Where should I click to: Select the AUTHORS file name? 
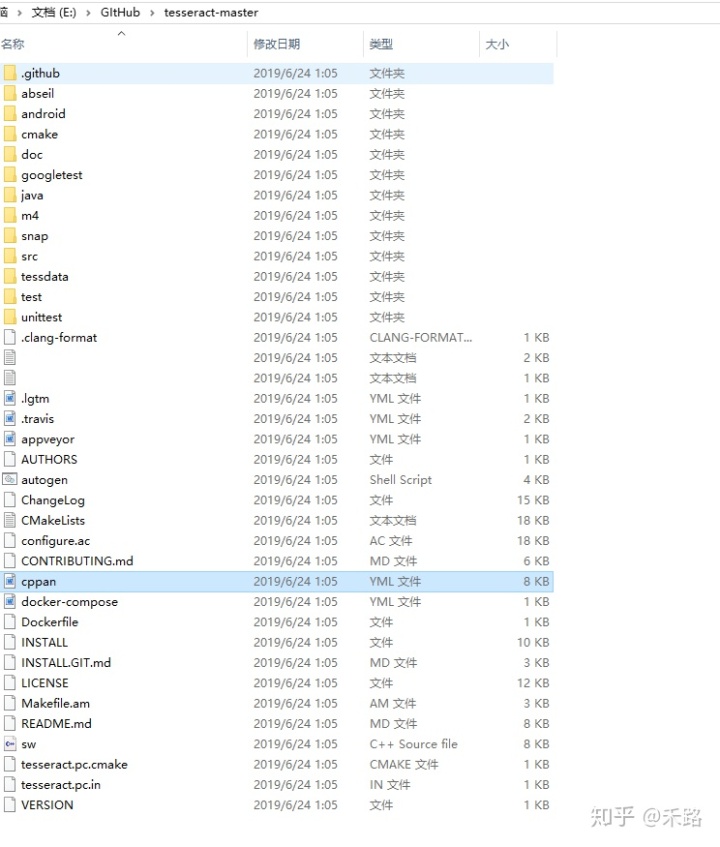click(x=49, y=460)
